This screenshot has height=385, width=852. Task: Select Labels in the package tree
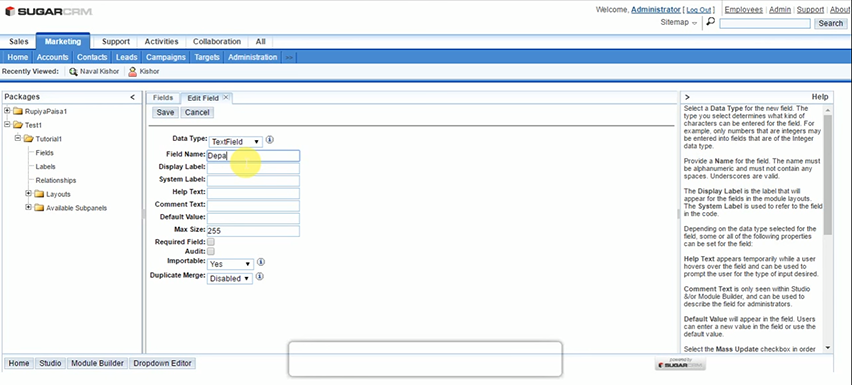pyautogui.click(x=46, y=167)
